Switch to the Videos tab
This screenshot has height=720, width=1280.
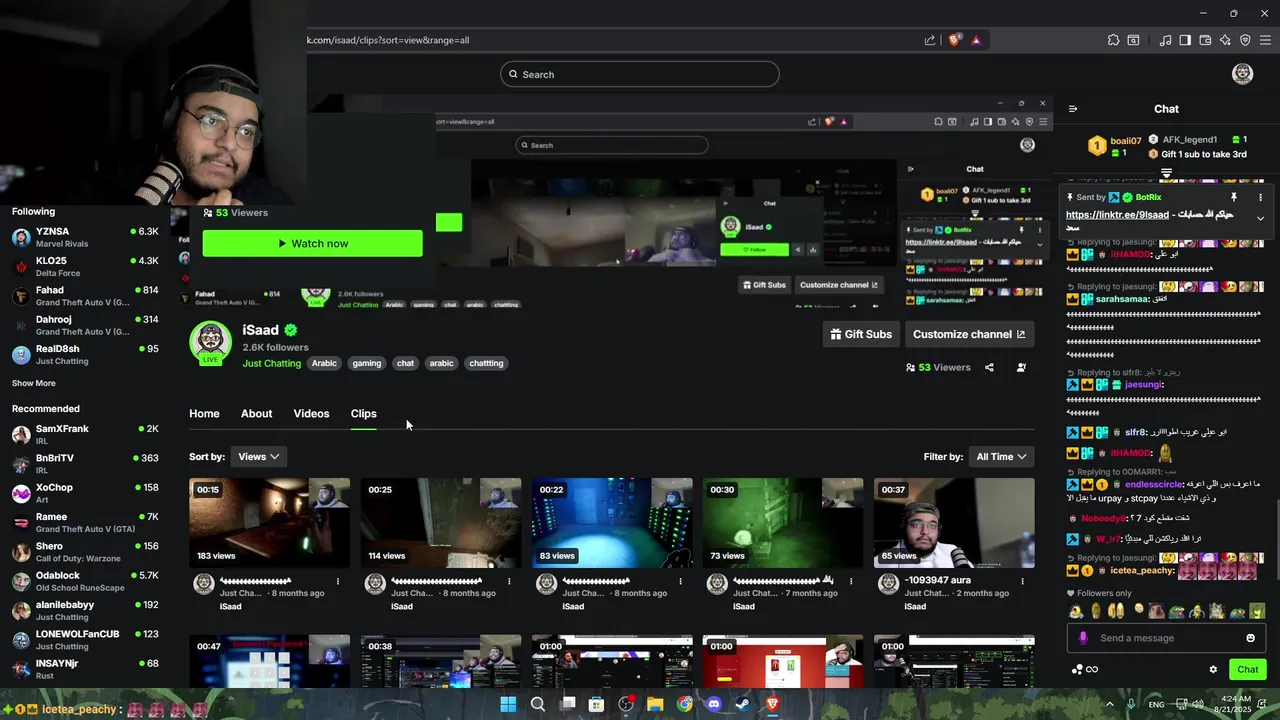[x=311, y=414]
